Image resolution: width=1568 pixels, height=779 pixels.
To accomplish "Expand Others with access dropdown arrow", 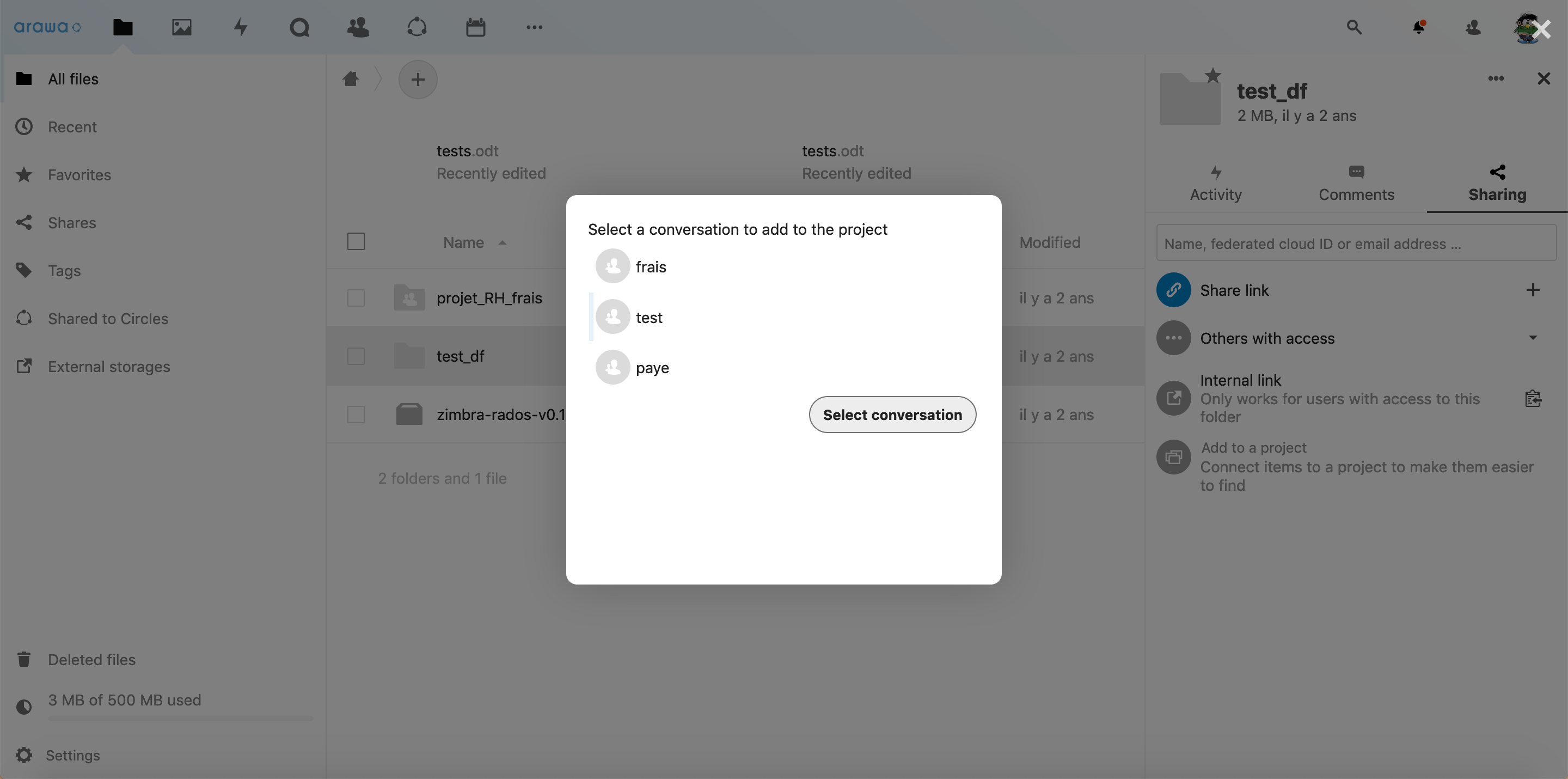I will (1533, 338).
